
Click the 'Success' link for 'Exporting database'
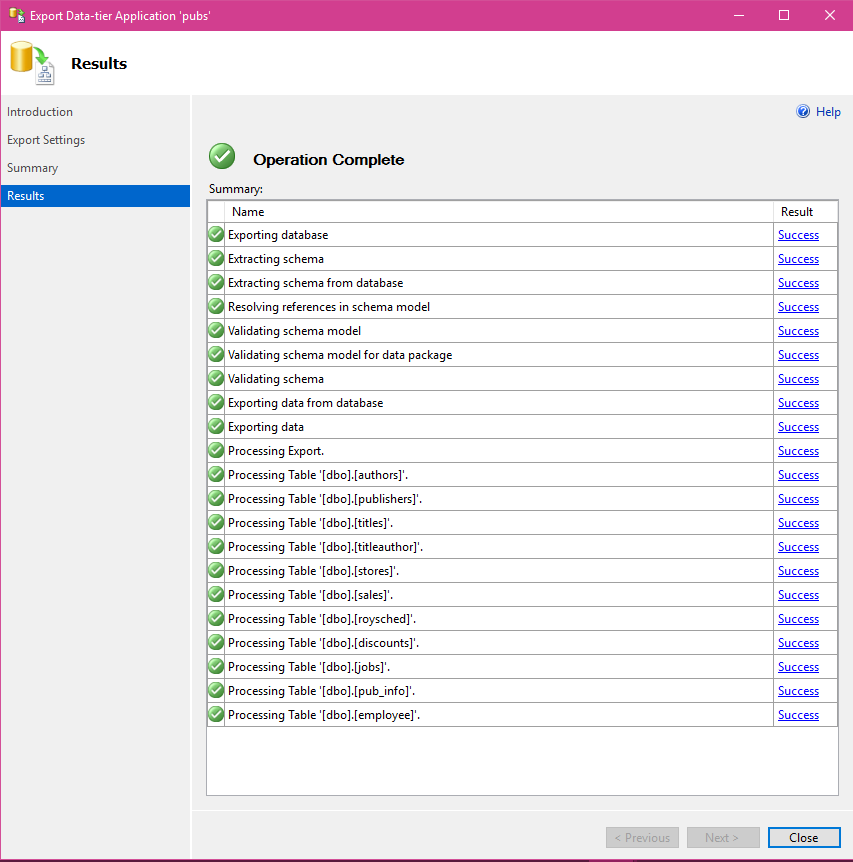[798, 234]
